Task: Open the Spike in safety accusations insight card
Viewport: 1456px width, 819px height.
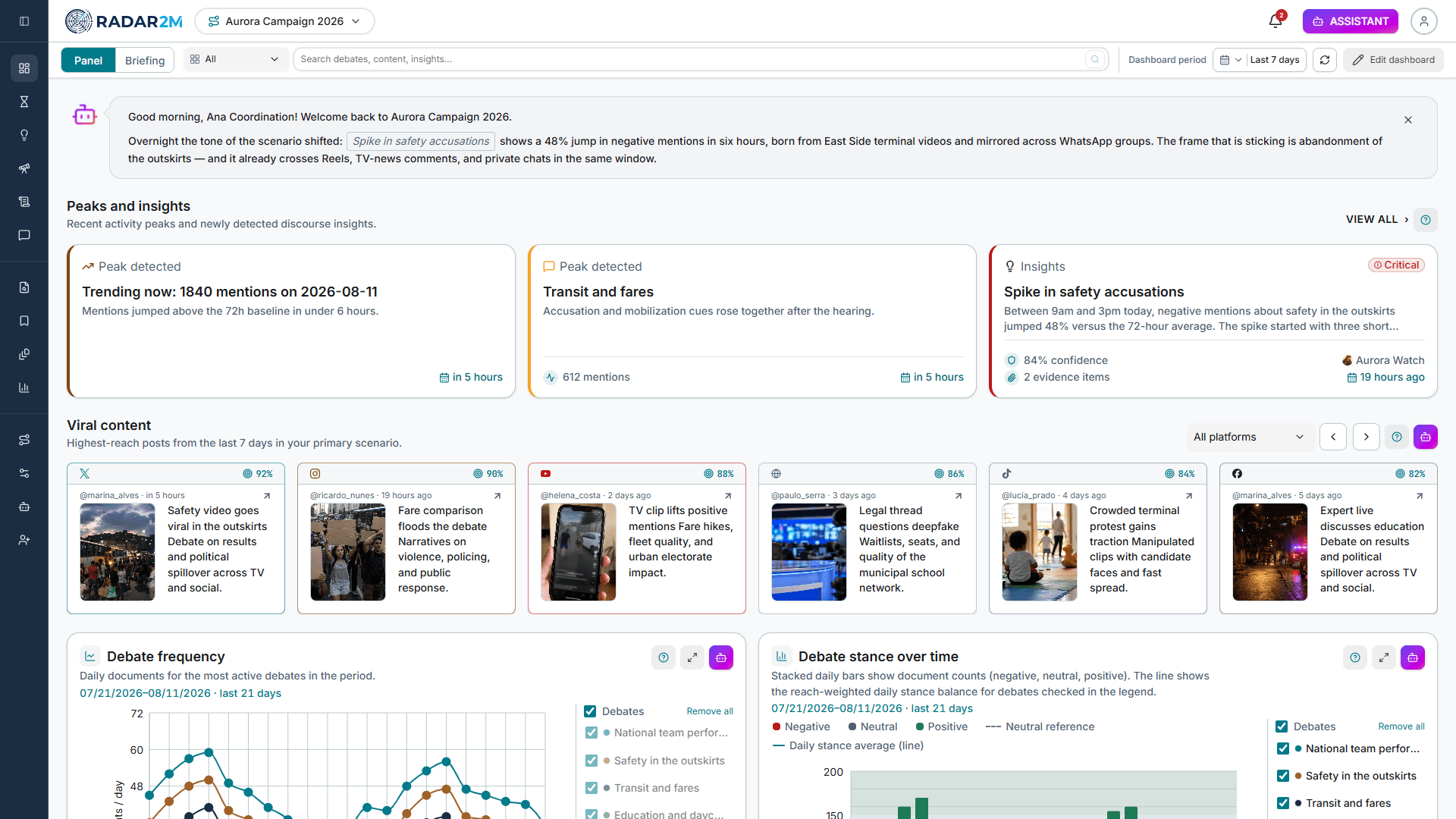Action: [1213, 321]
